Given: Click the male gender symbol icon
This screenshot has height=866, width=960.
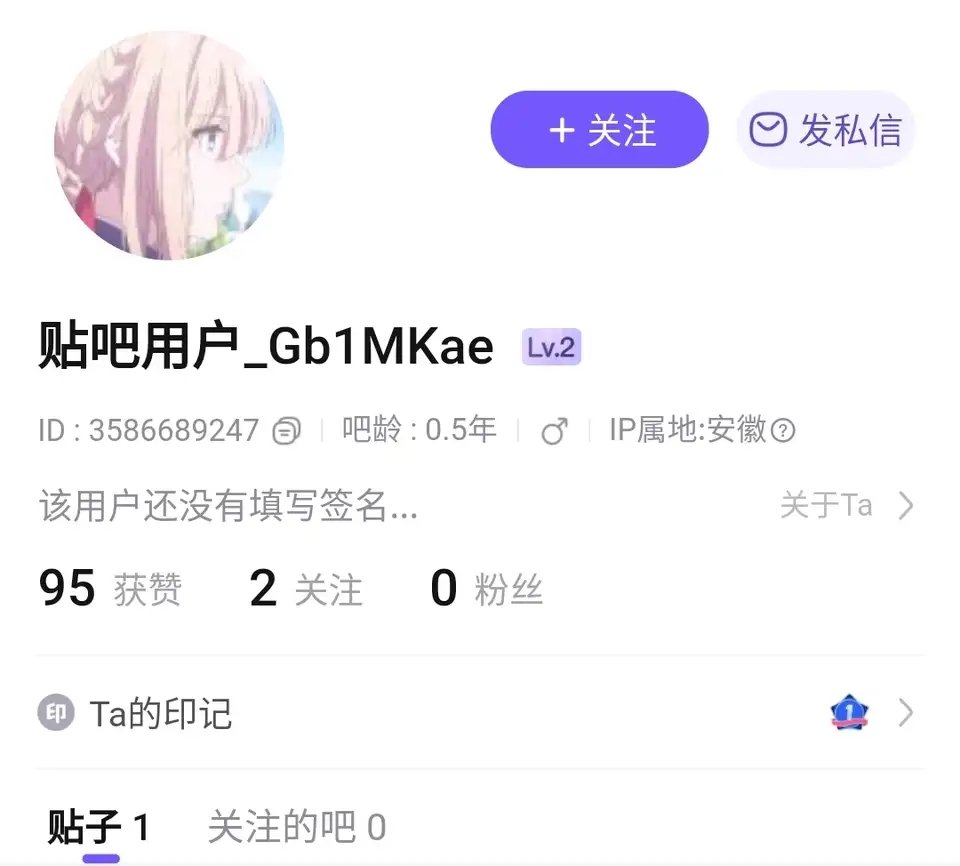Looking at the screenshot, I should (x=555, y=431).
